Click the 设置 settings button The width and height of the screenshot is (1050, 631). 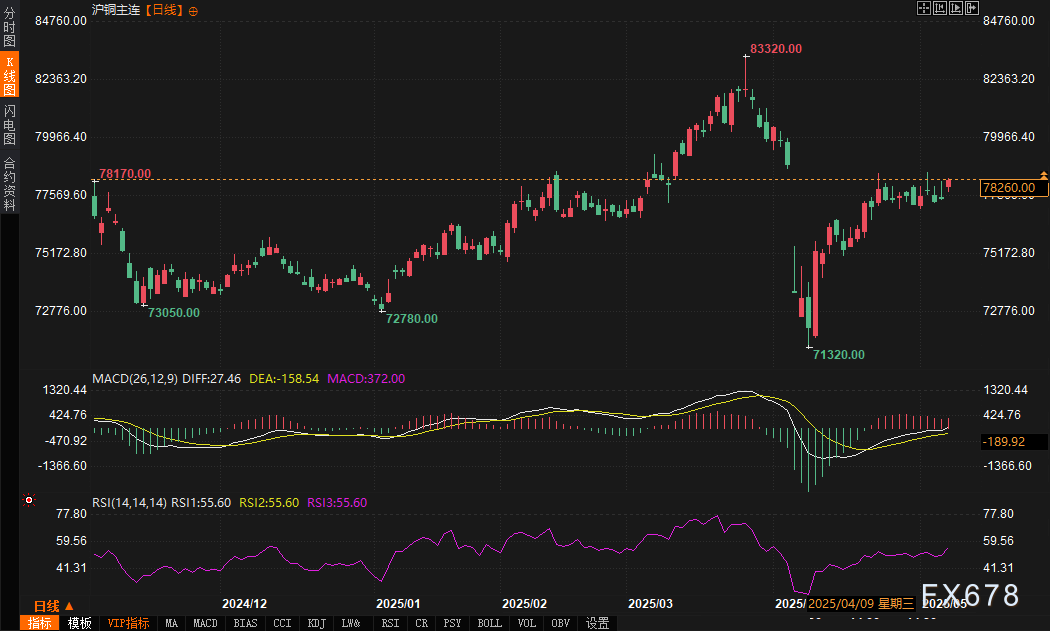597,623
